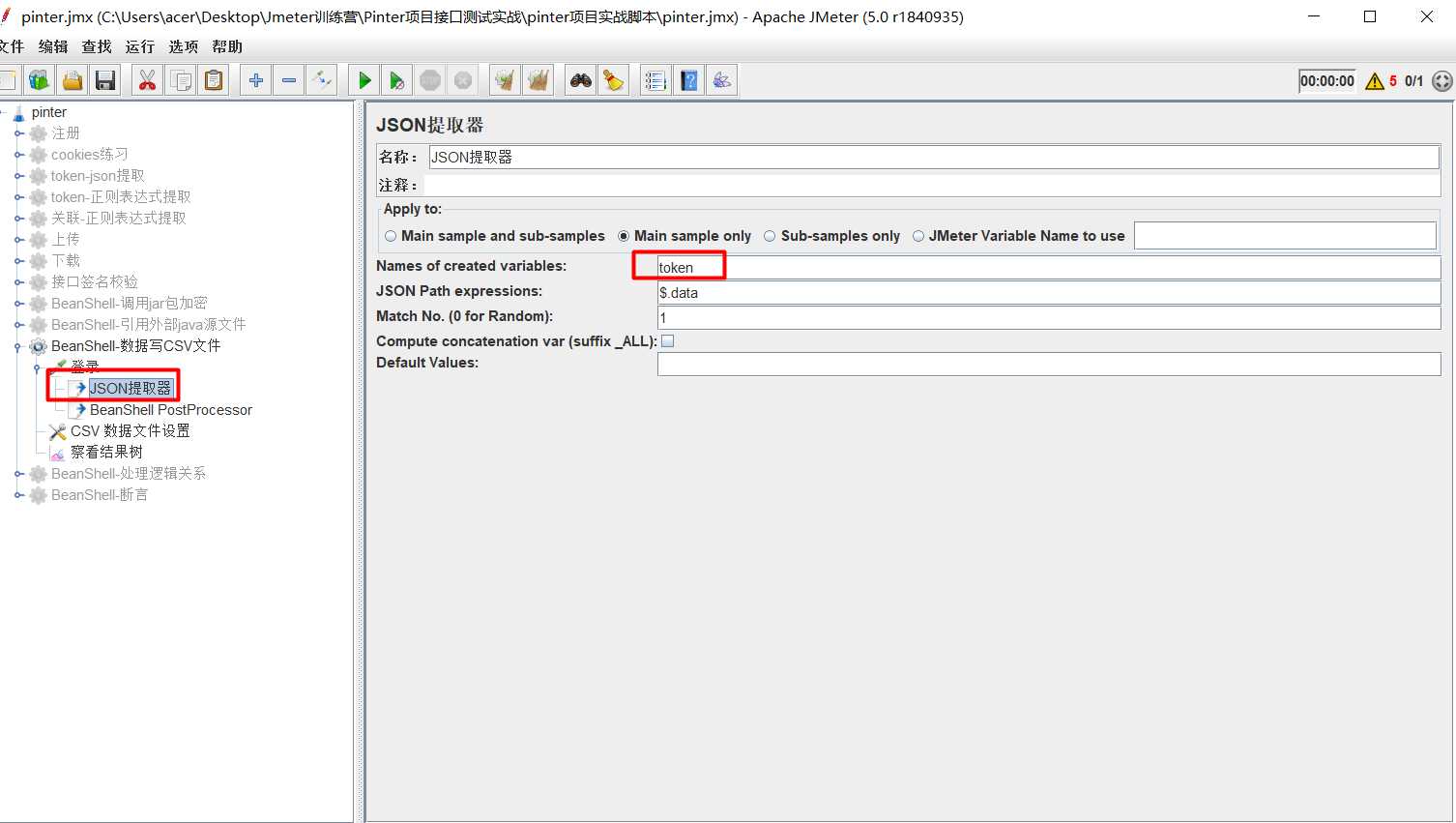Open the 运行 menu
The image size is (1456, 823).
(140, 46)
